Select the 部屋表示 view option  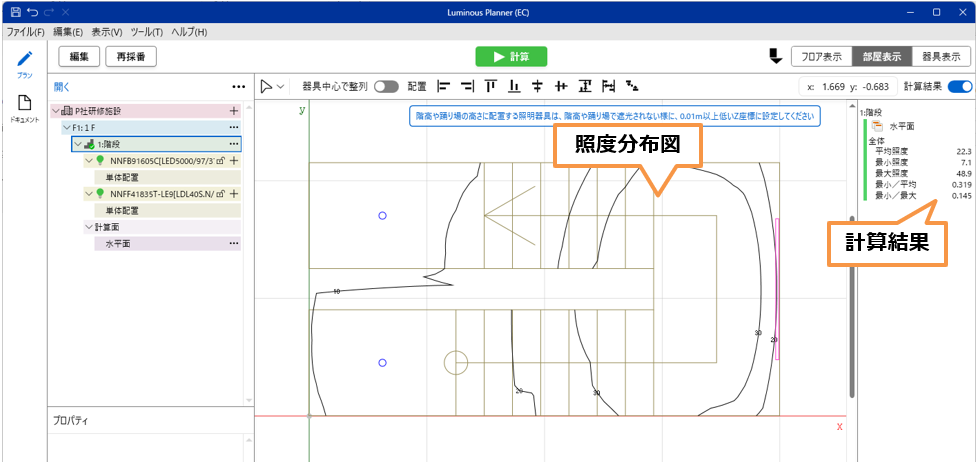pos(881,56)
